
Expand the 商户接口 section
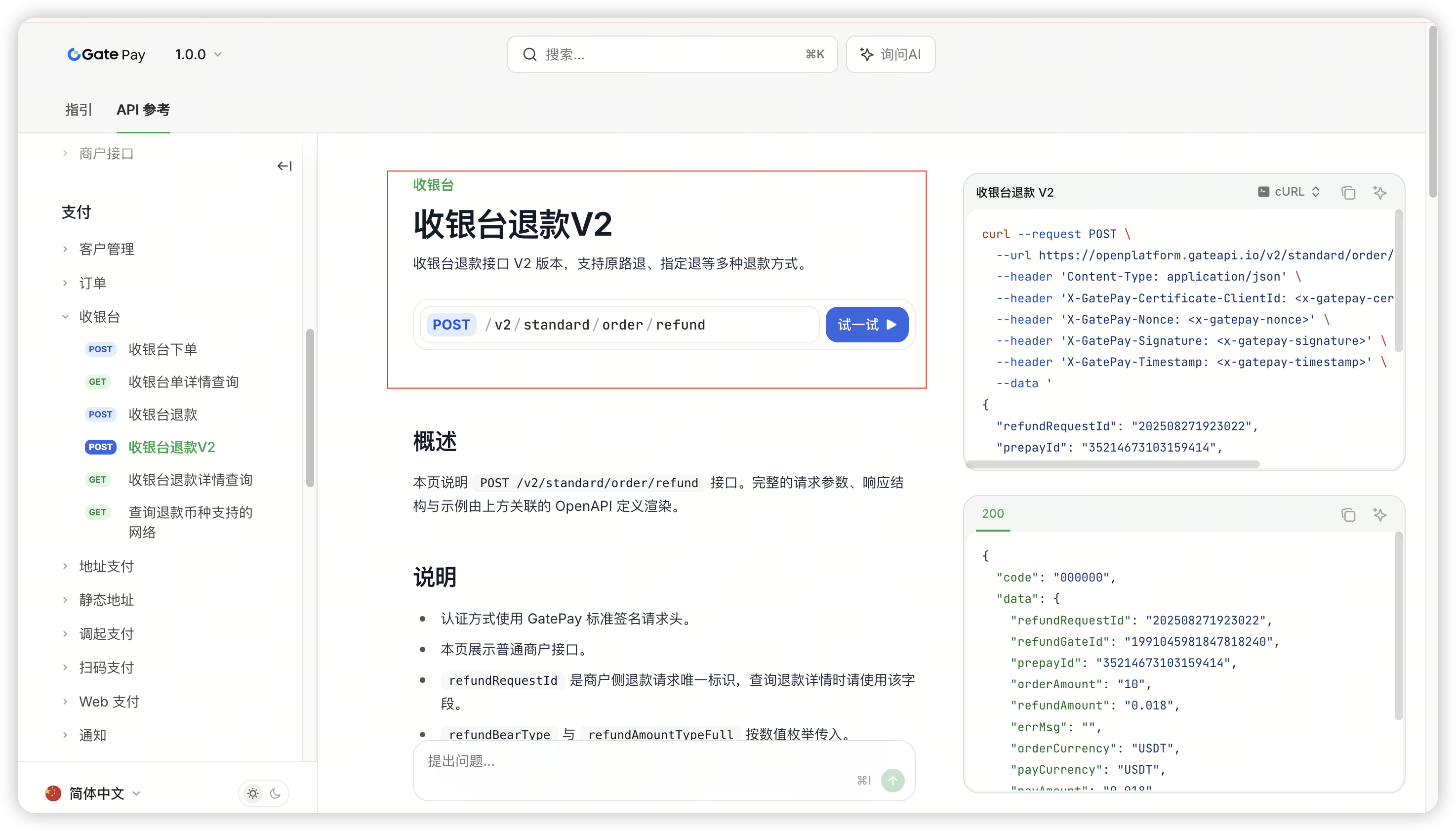click(98, 154)
